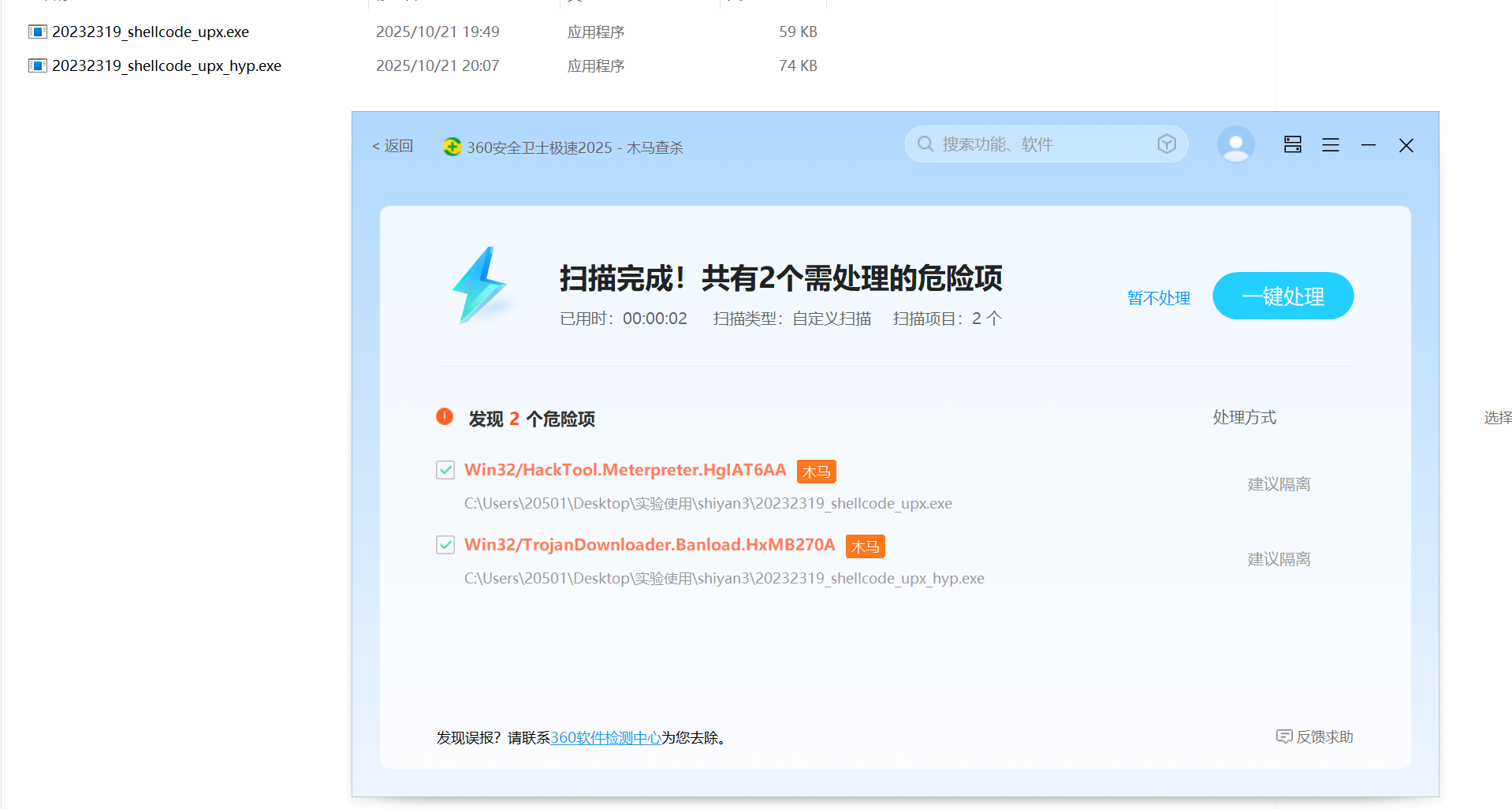Click the 74 KB file size cell

coord(798,65)
